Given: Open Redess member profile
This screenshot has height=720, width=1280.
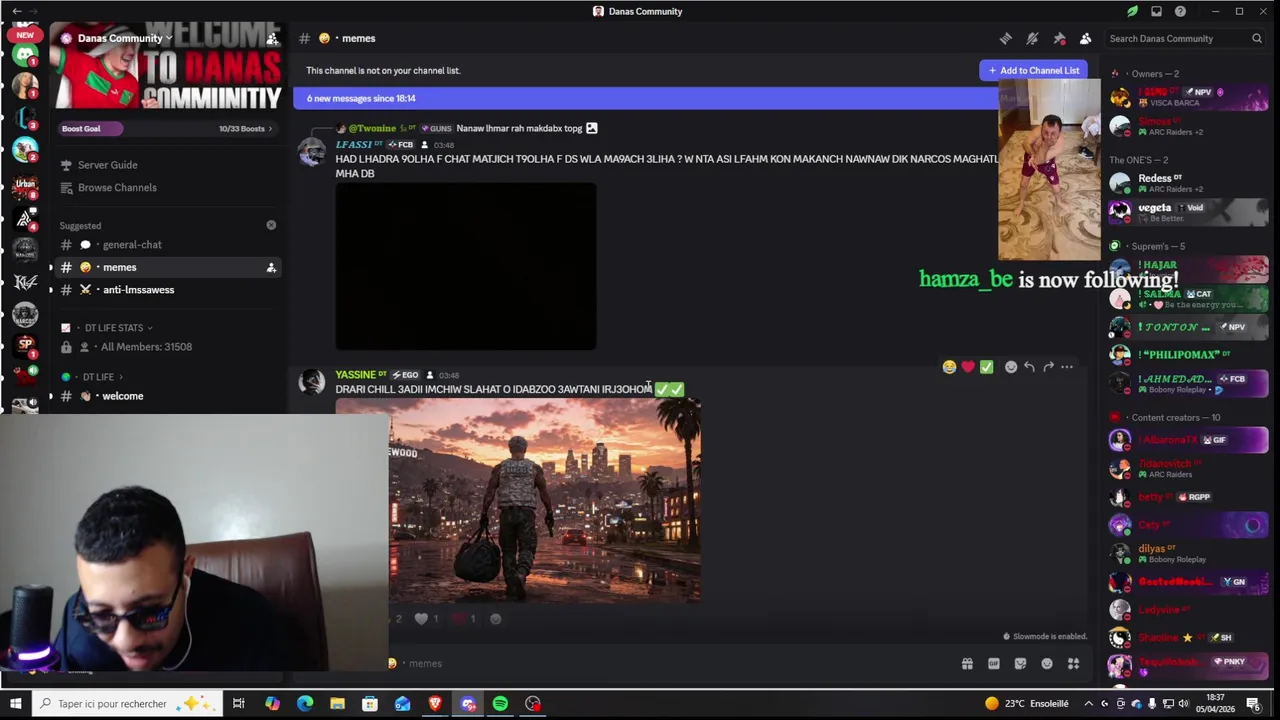Looking at the screenshot, I should tap(1188, 183).
